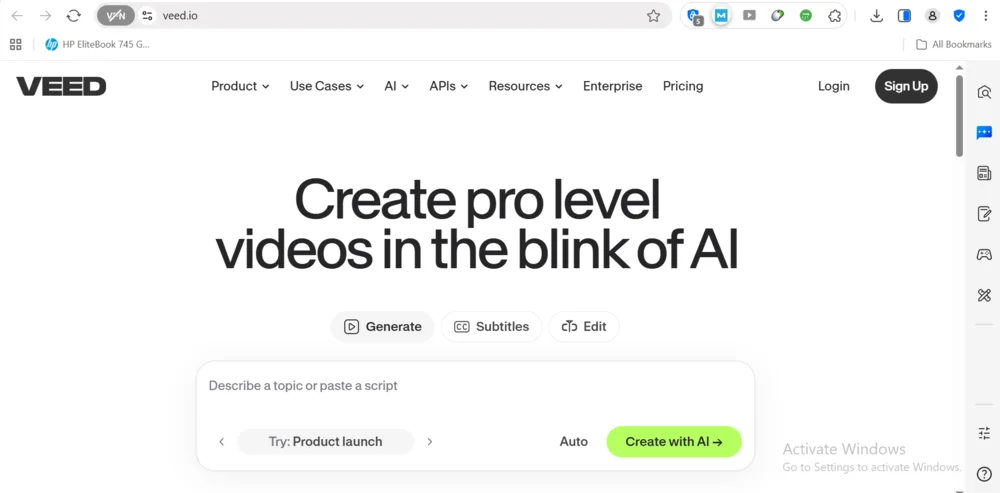This screenshot has width=1000, height=493.
Task: Open the Extensions puzzle piece icon
Action: tap(834, 16)
